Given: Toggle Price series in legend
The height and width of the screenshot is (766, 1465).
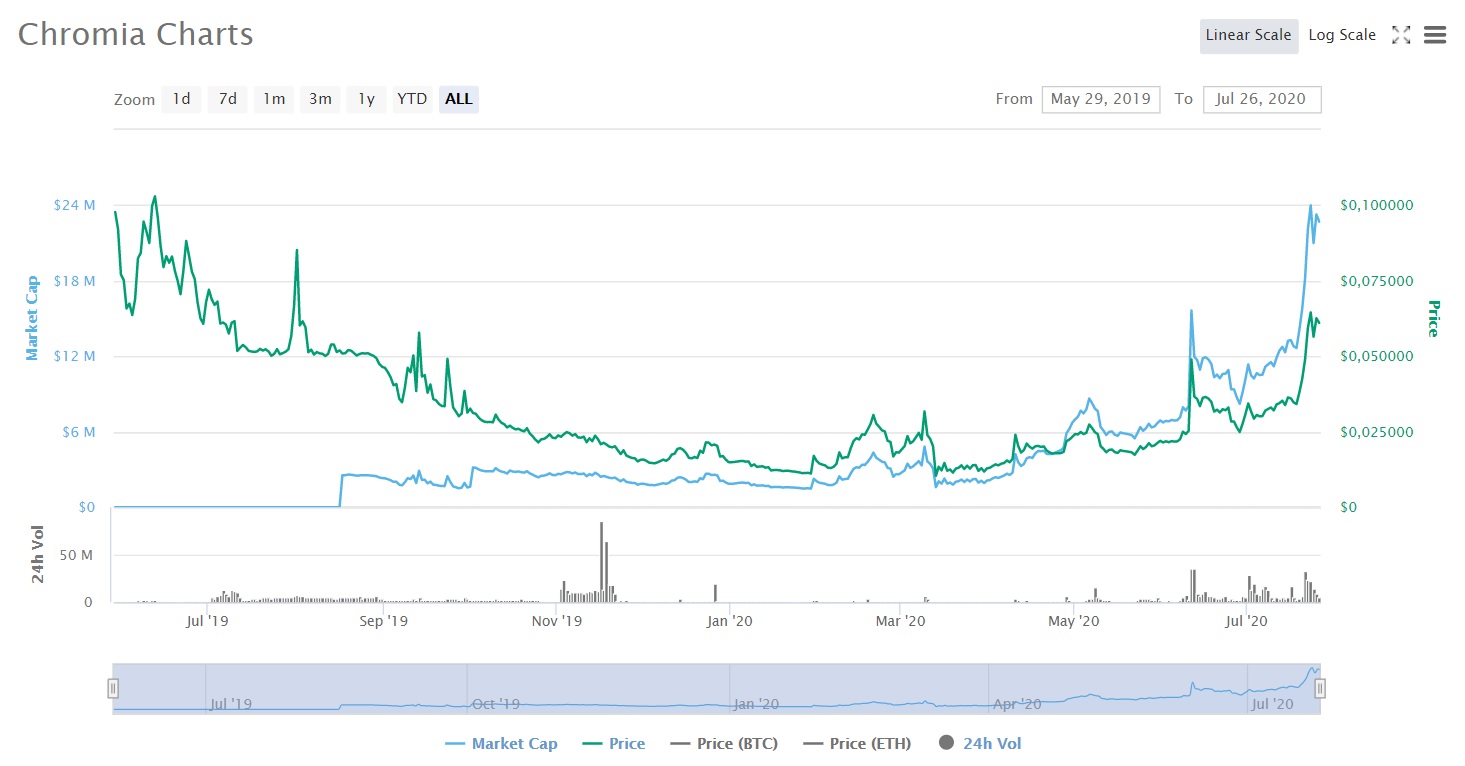Looking at the screenshot, I should 613,744.
